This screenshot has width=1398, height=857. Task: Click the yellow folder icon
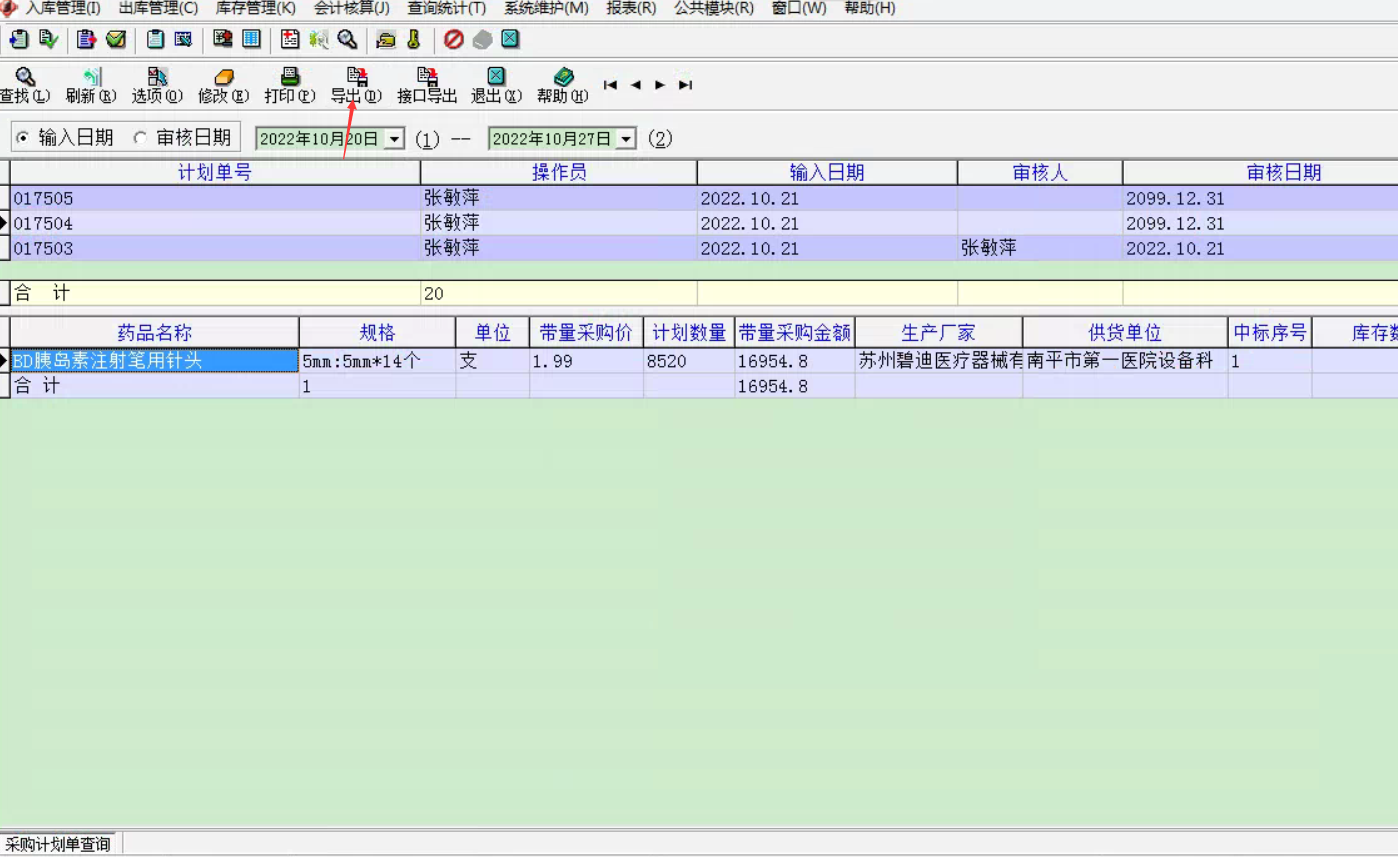pyautogui.click(x=386, y=40)
